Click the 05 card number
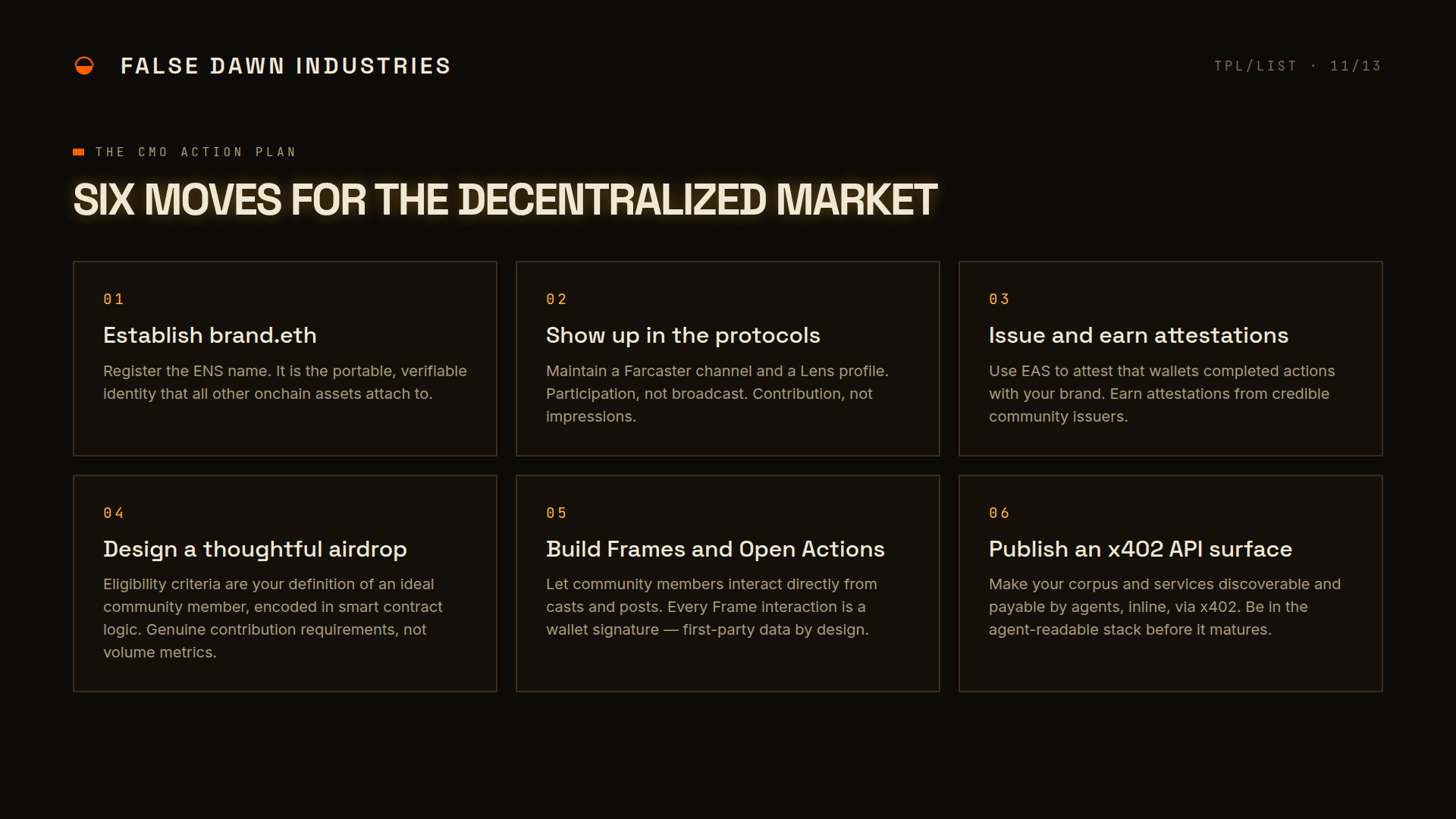1456x819 pixels. pos(557,513)
